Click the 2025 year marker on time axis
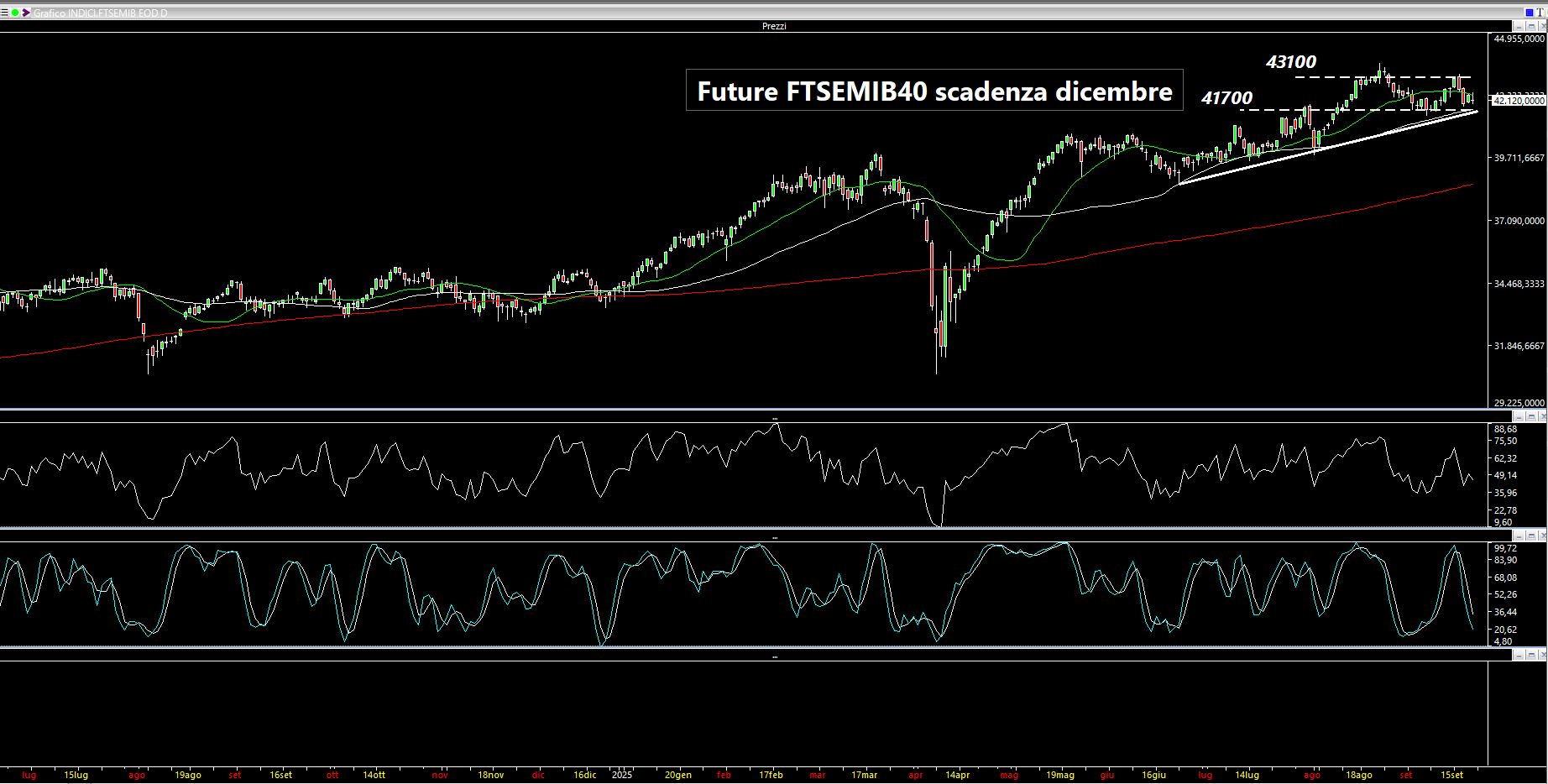 (x=622, y=775)
